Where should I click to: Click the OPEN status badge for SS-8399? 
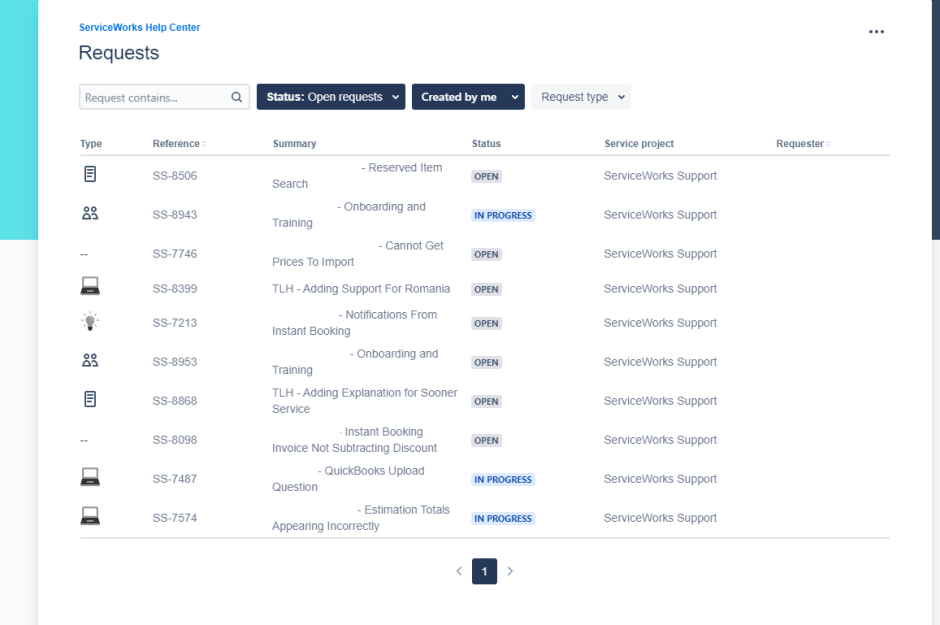tap(486, 289)
